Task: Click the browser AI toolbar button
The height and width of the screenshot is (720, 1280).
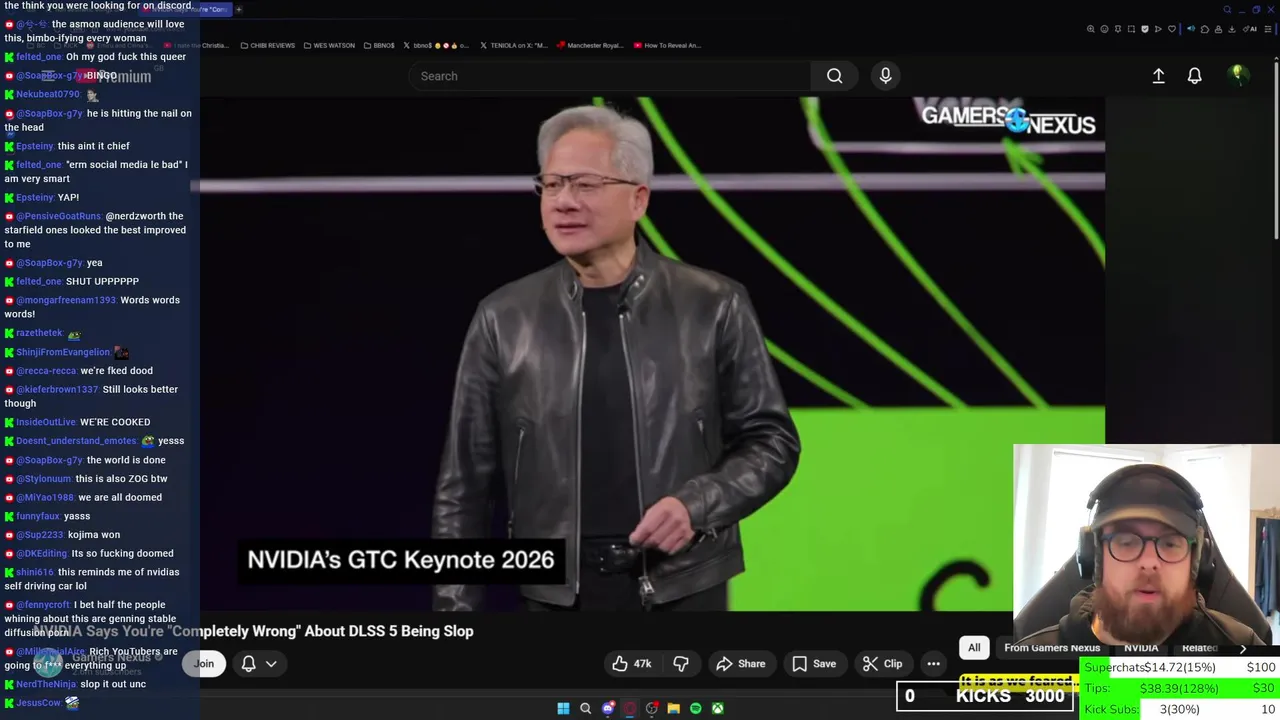Action: [1250, 29]
